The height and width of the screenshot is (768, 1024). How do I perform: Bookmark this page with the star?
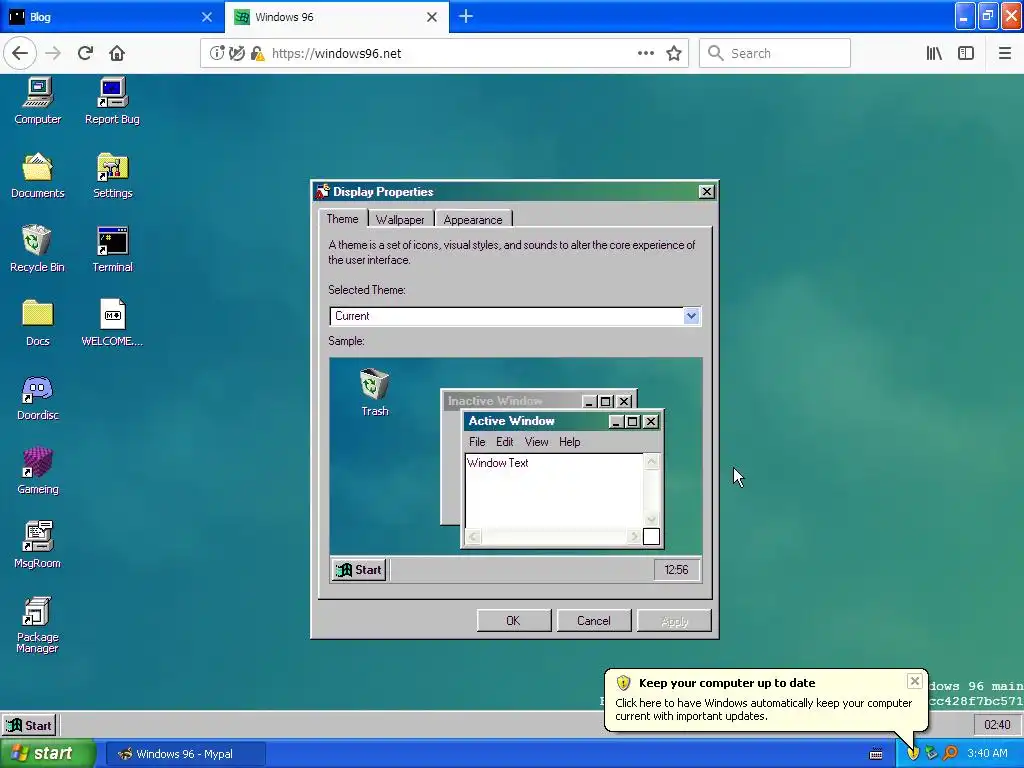click(x=674, y=54)
